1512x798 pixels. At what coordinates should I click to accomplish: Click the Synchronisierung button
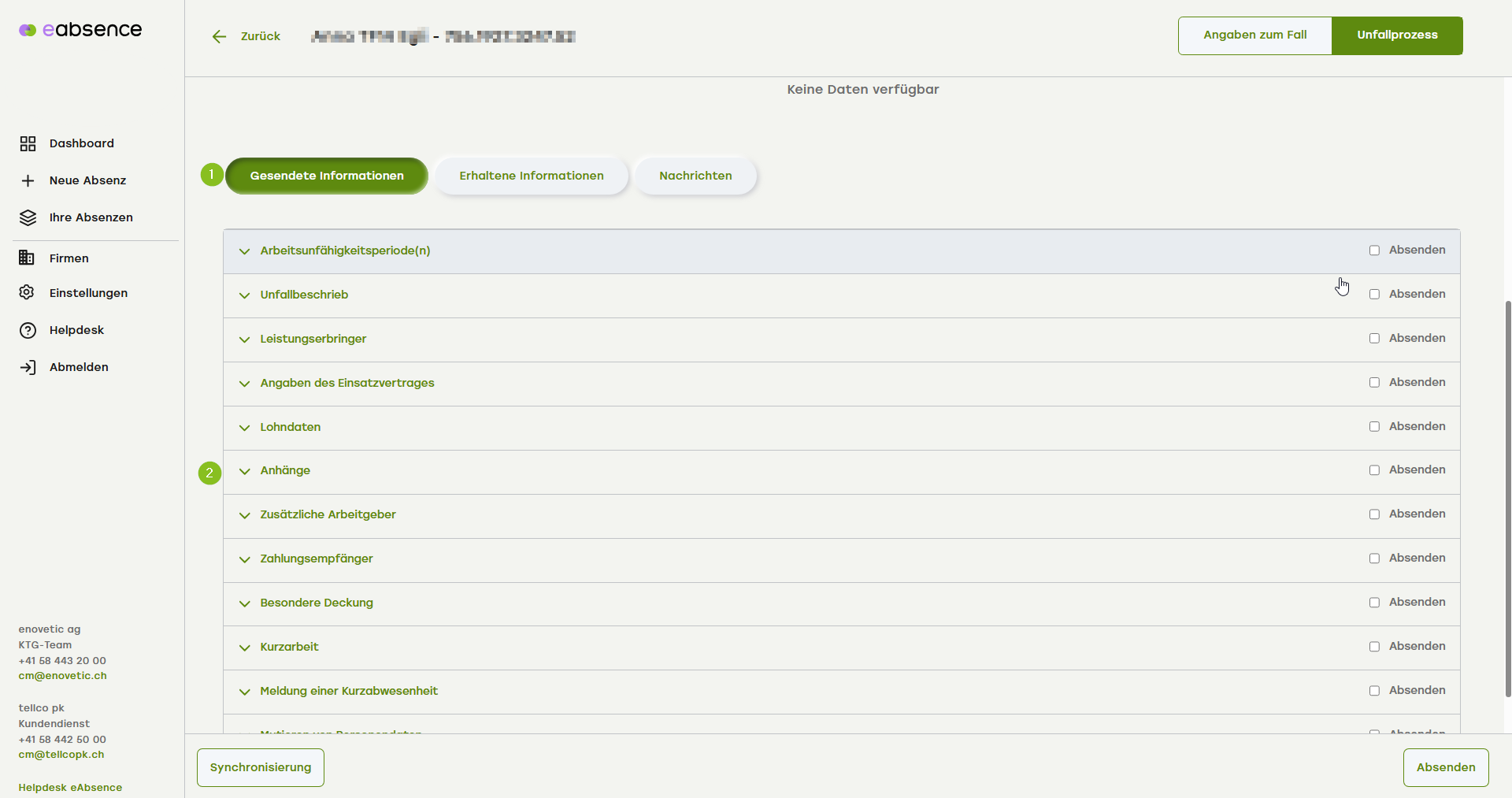[261, 767]
